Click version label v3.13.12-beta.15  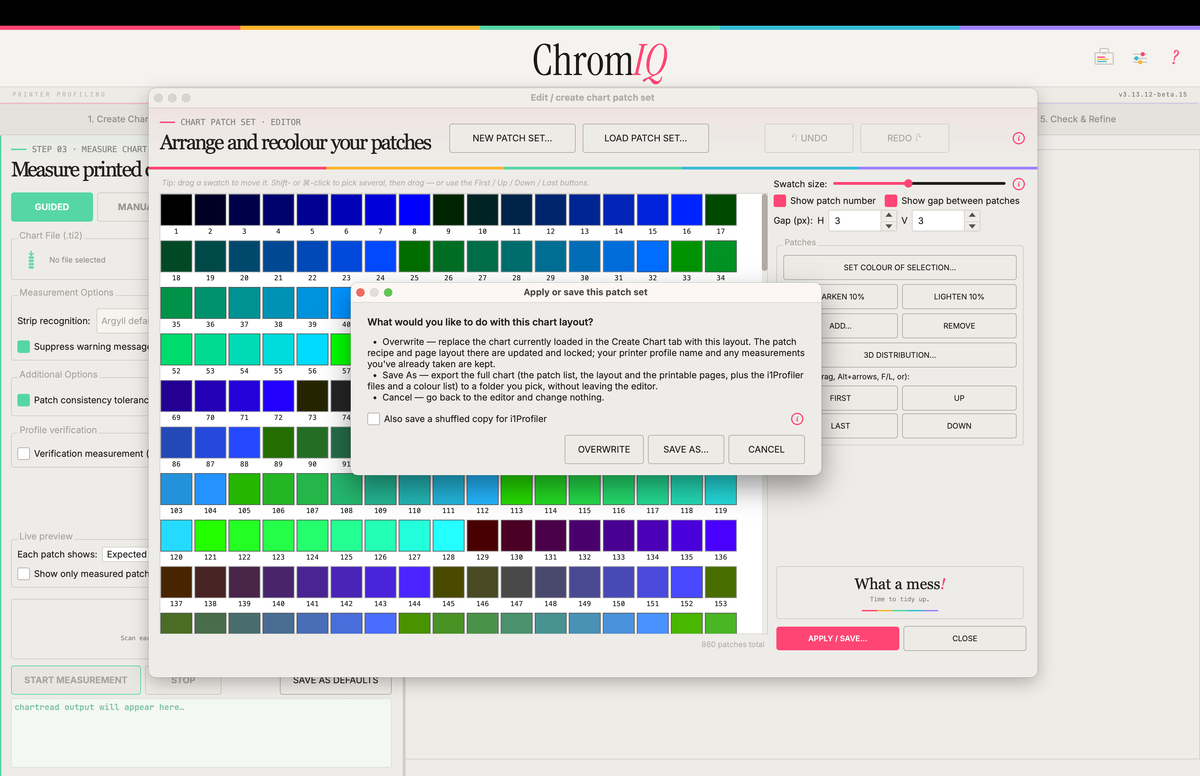[x=1152, y=94]
